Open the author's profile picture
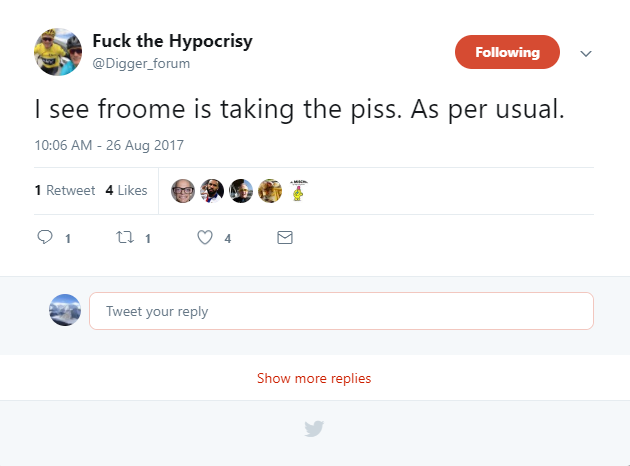 point(58,51)
